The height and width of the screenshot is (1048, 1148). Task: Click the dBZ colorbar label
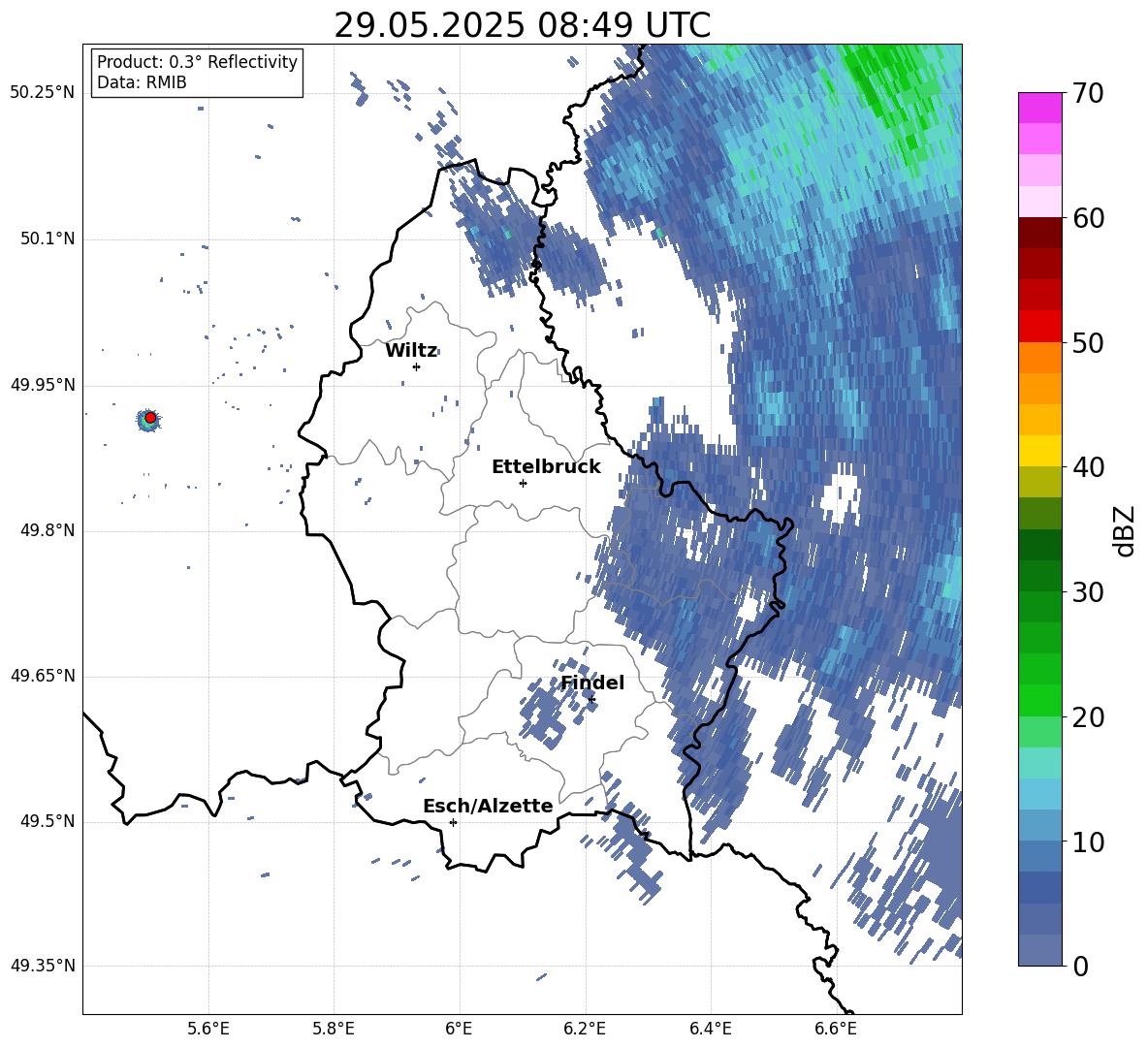click(x=1126, y=530)
